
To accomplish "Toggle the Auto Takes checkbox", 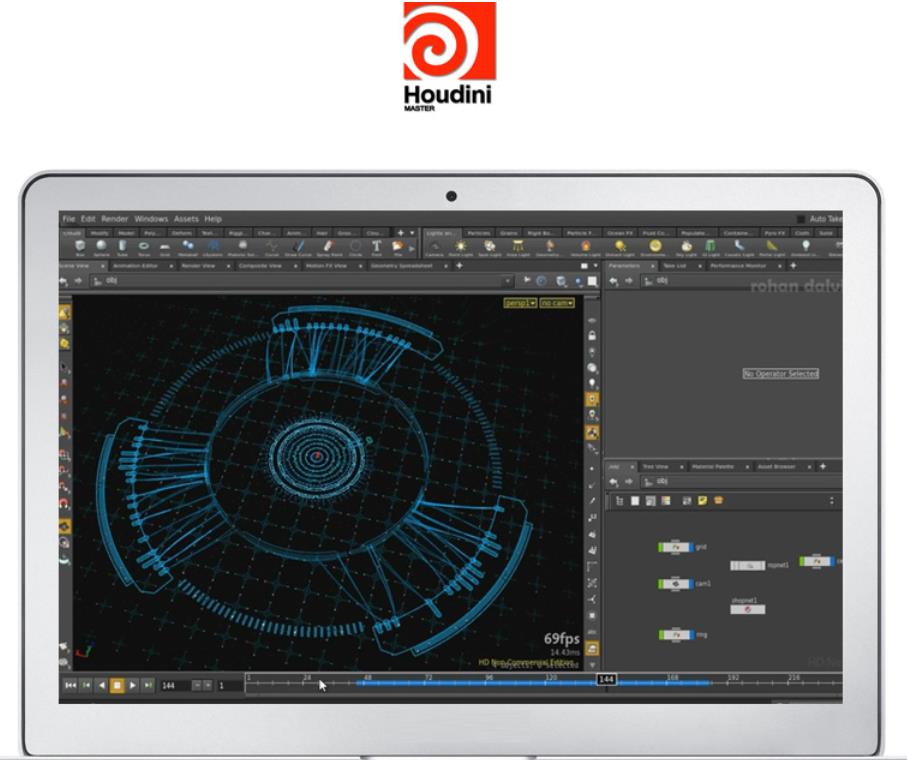I will tap(801, 219).
